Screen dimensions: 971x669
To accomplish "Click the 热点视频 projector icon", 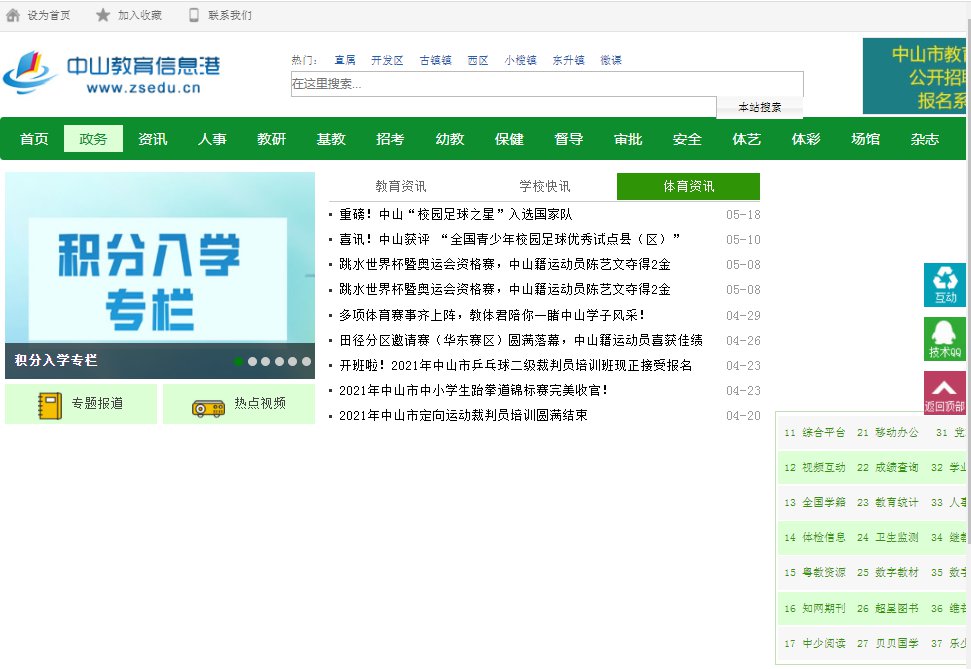I will click(x=208, y=404).
